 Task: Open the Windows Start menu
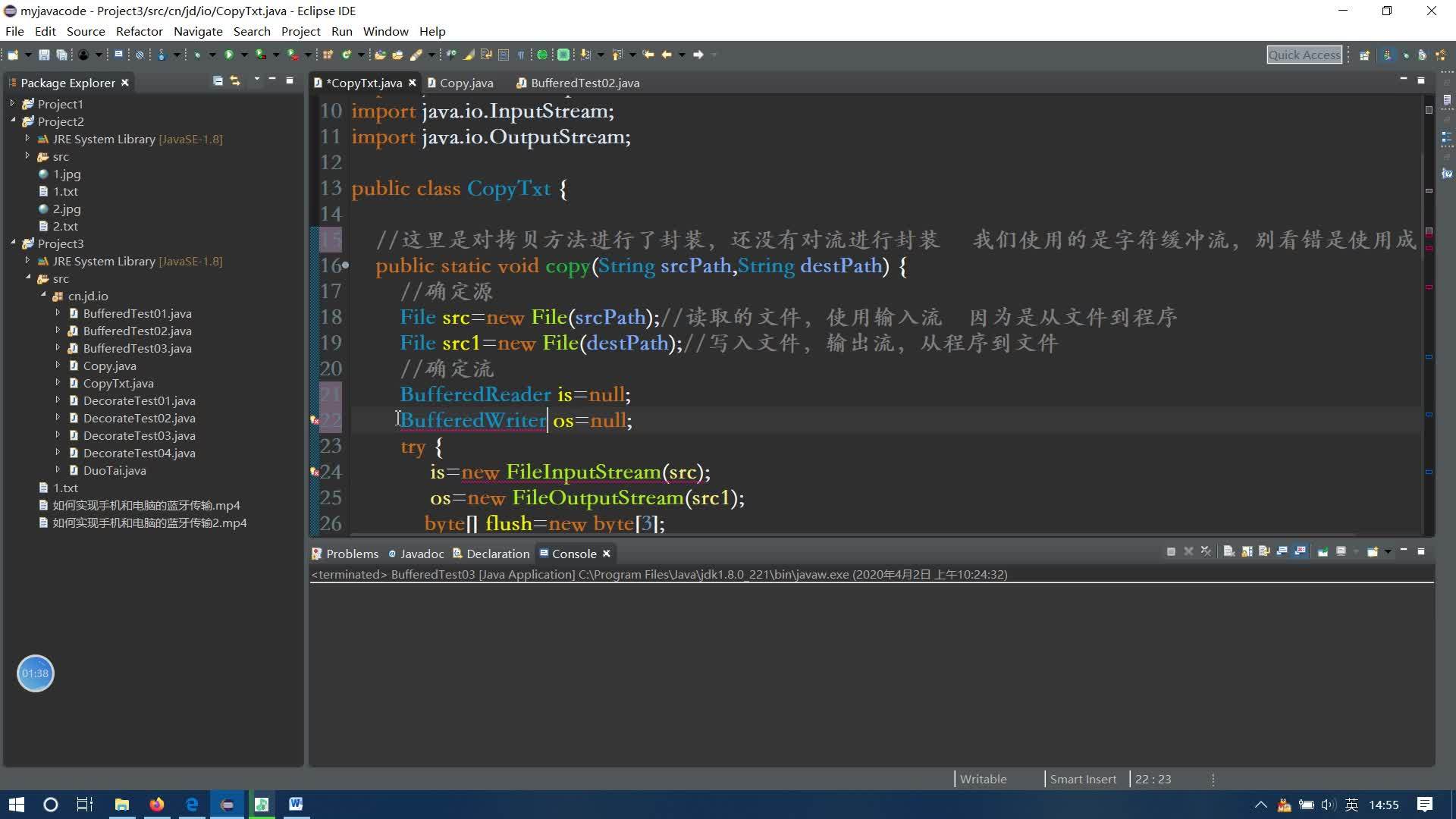16,804
